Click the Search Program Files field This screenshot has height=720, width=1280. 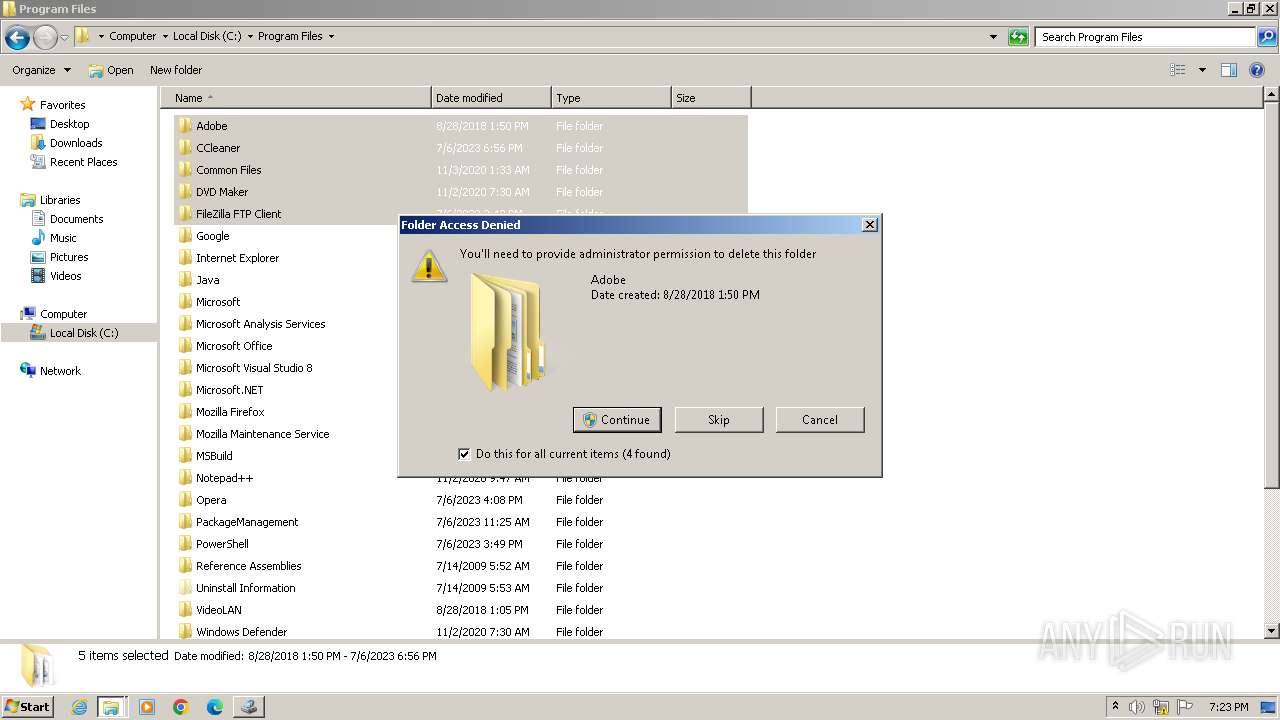[1146, 37]
